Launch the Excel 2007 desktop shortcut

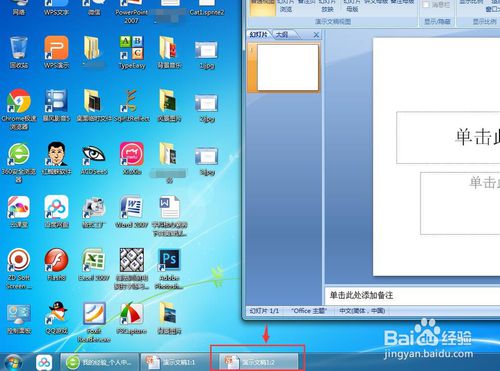tap(94, 265)
